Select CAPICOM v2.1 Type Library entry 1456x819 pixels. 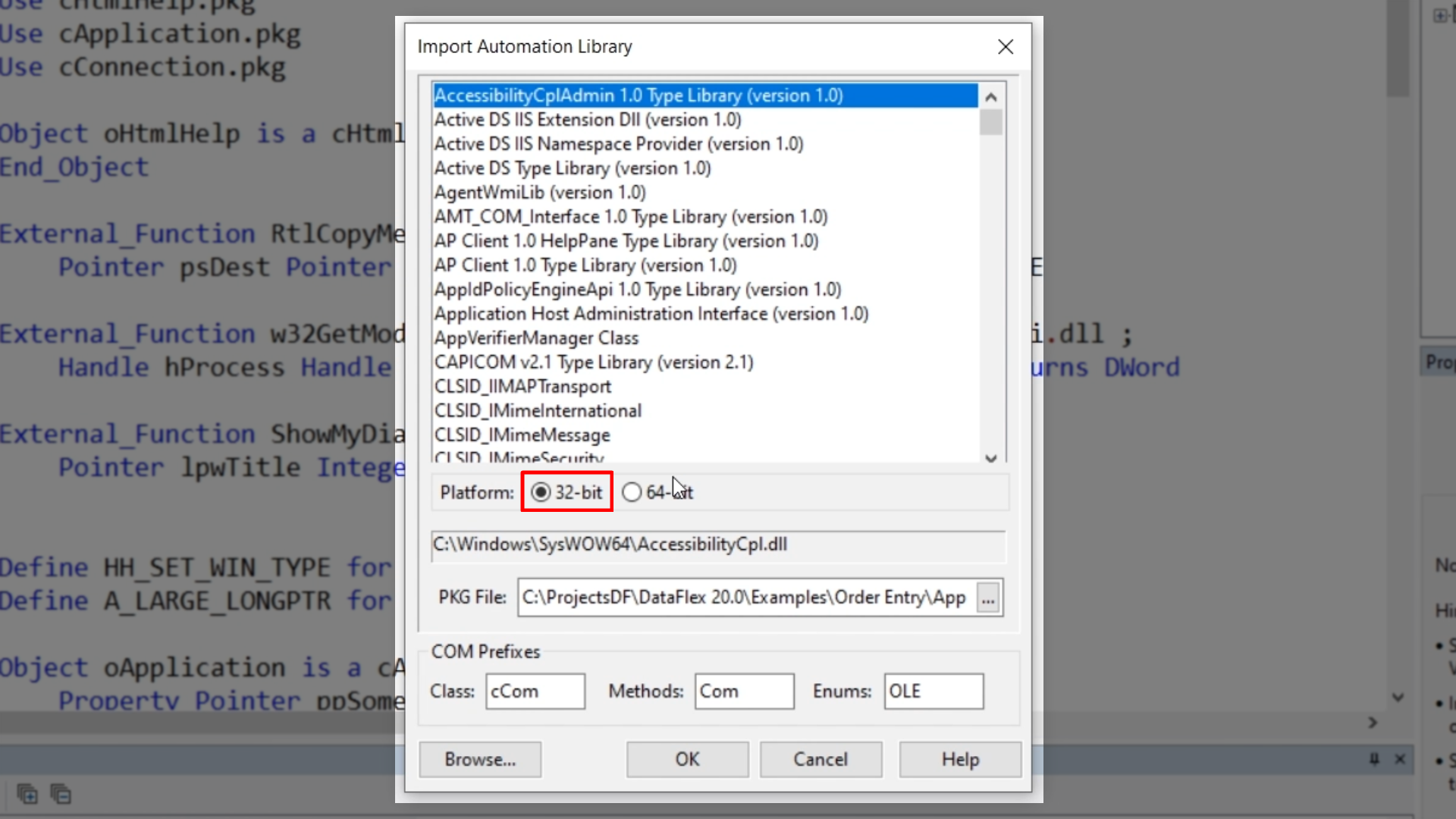pos(594,362)
